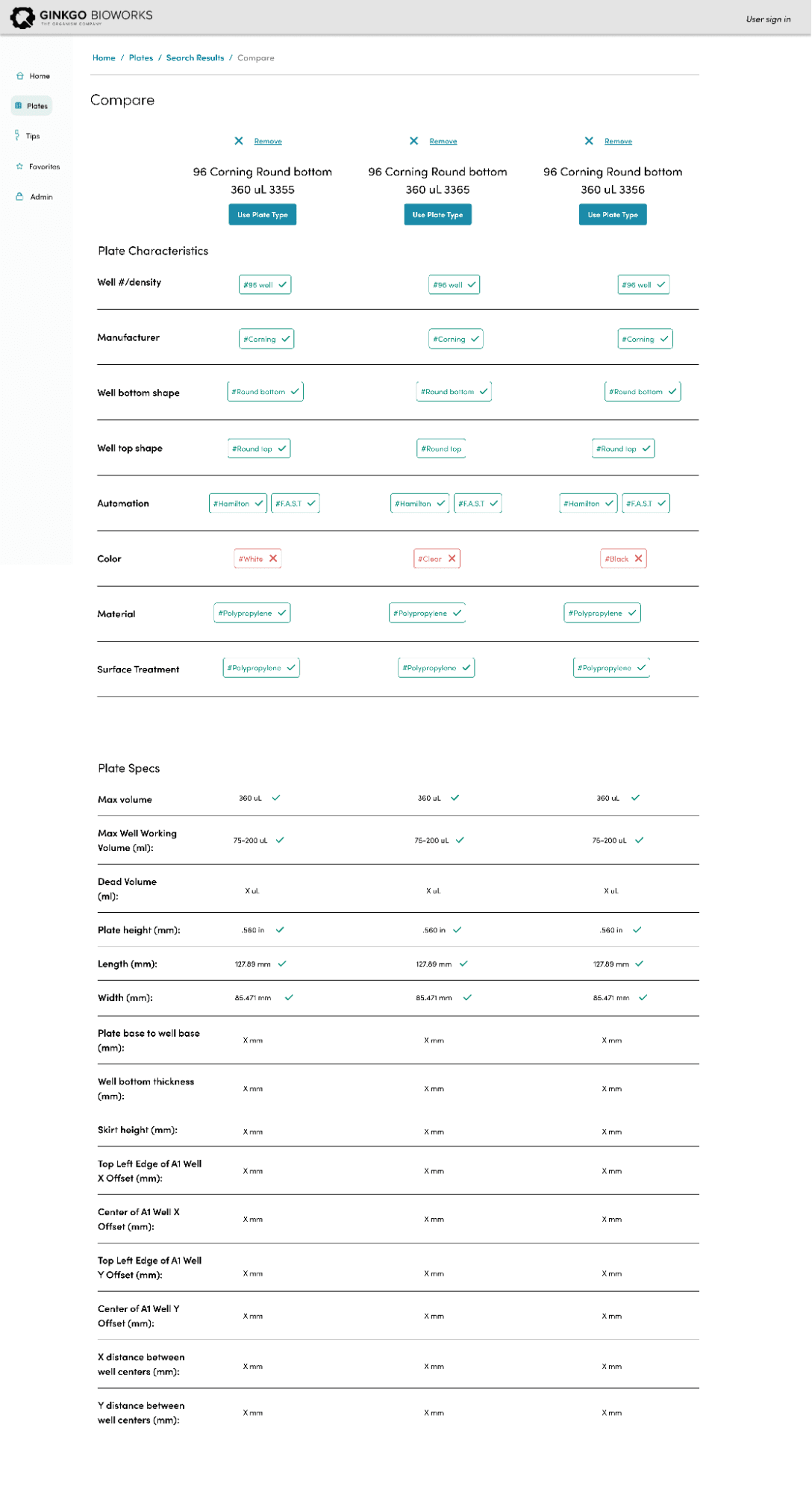This screenshot has width=812, height=1492.
Task: Go to Search Results breadcrumb
Action: pyautogui.click(x=195, y=58)
